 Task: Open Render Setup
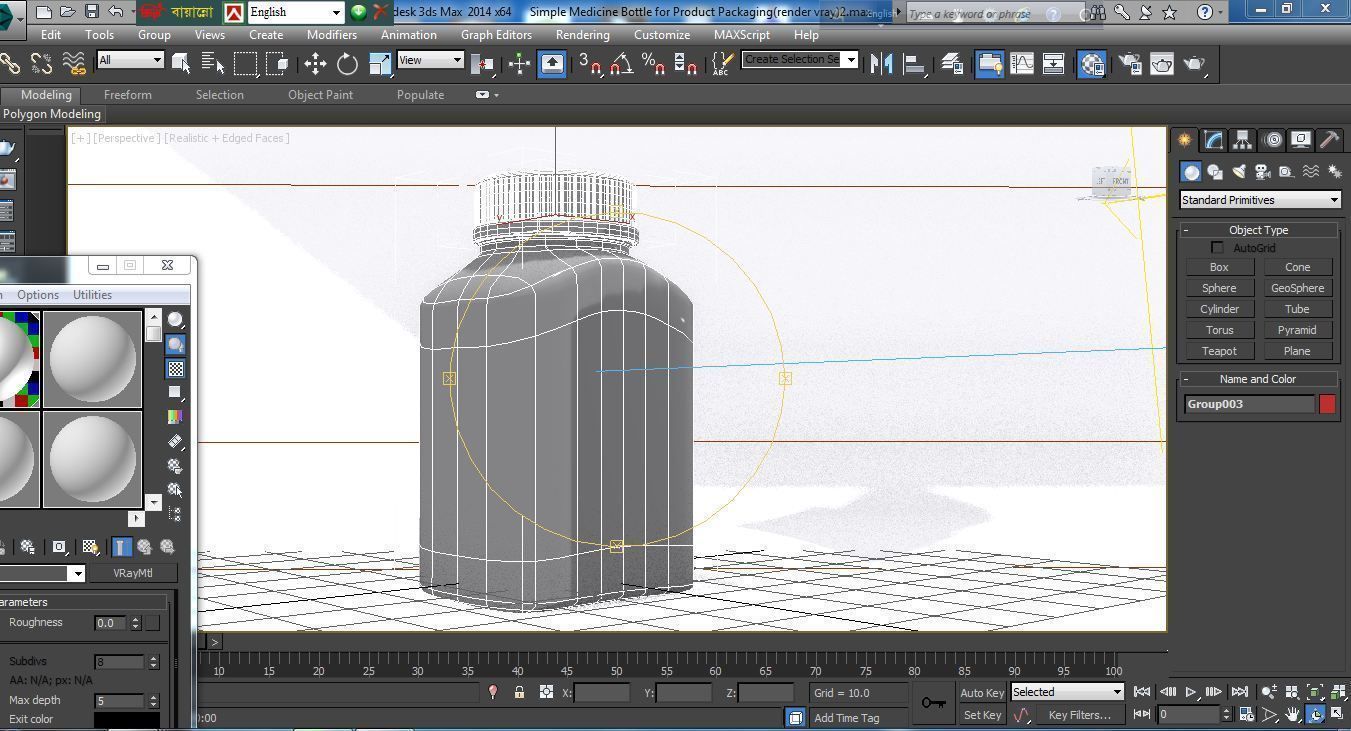tap(1130, 64)
